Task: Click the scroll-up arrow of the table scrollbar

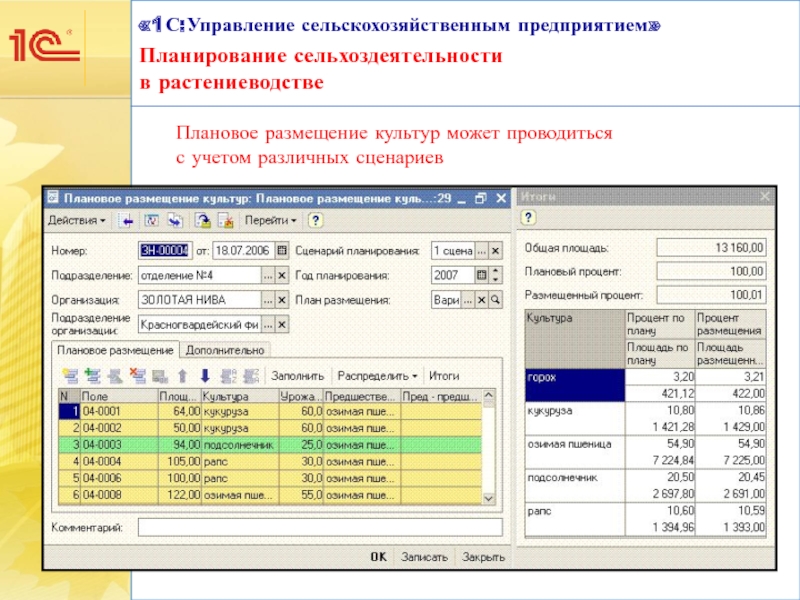Action: [x=488, y=395]
